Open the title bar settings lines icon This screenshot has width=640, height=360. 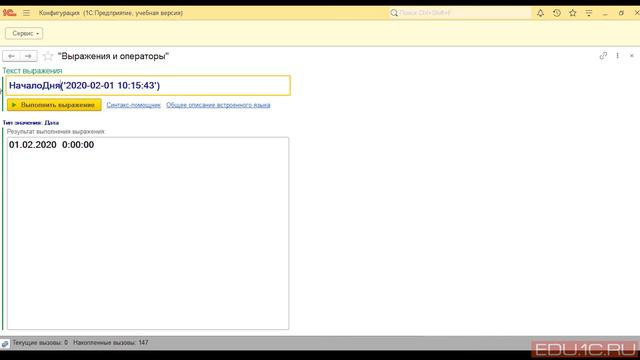pos(589,13)
